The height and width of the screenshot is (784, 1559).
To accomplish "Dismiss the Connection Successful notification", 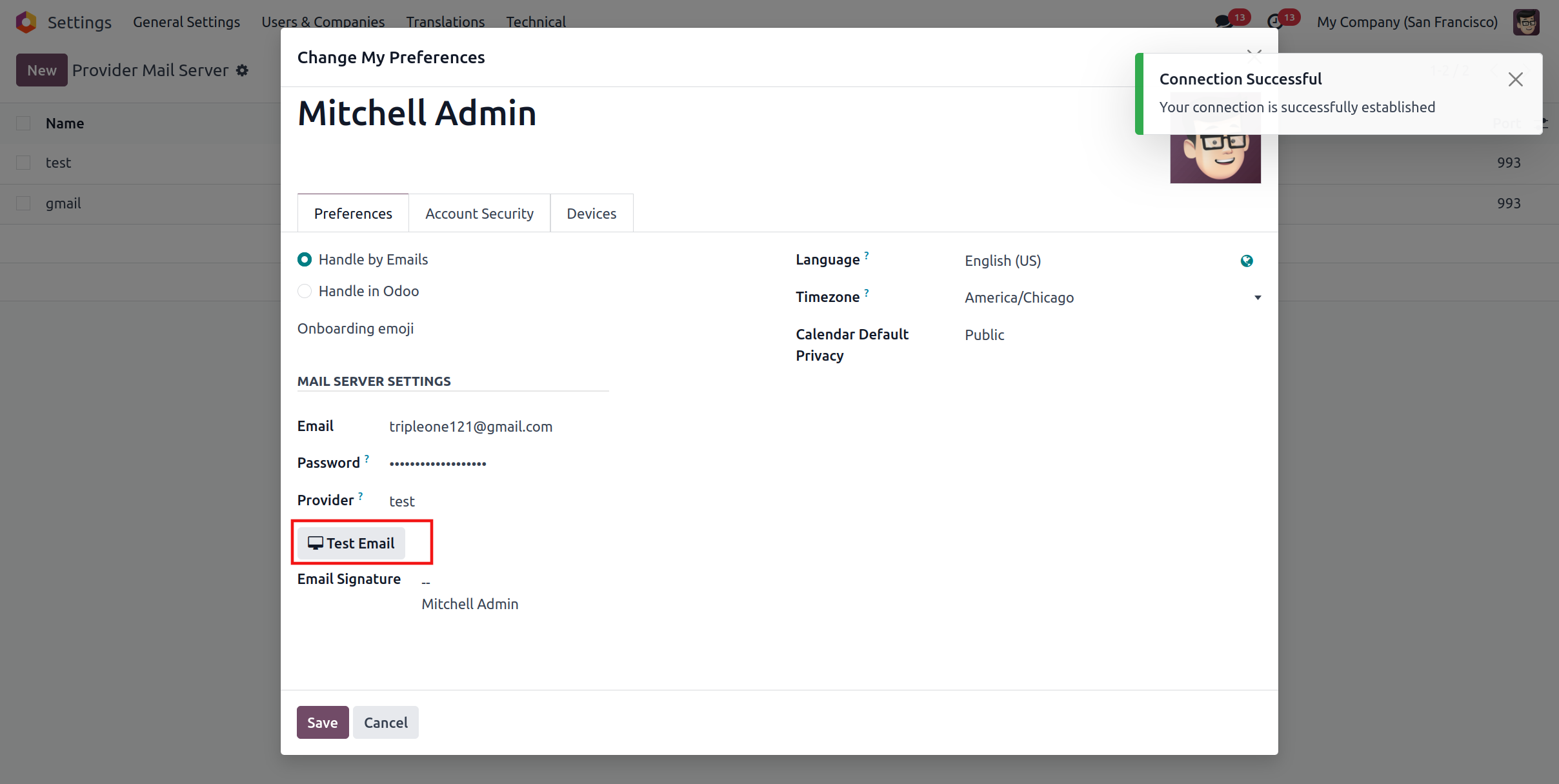I will click(x=1515, y=79).
